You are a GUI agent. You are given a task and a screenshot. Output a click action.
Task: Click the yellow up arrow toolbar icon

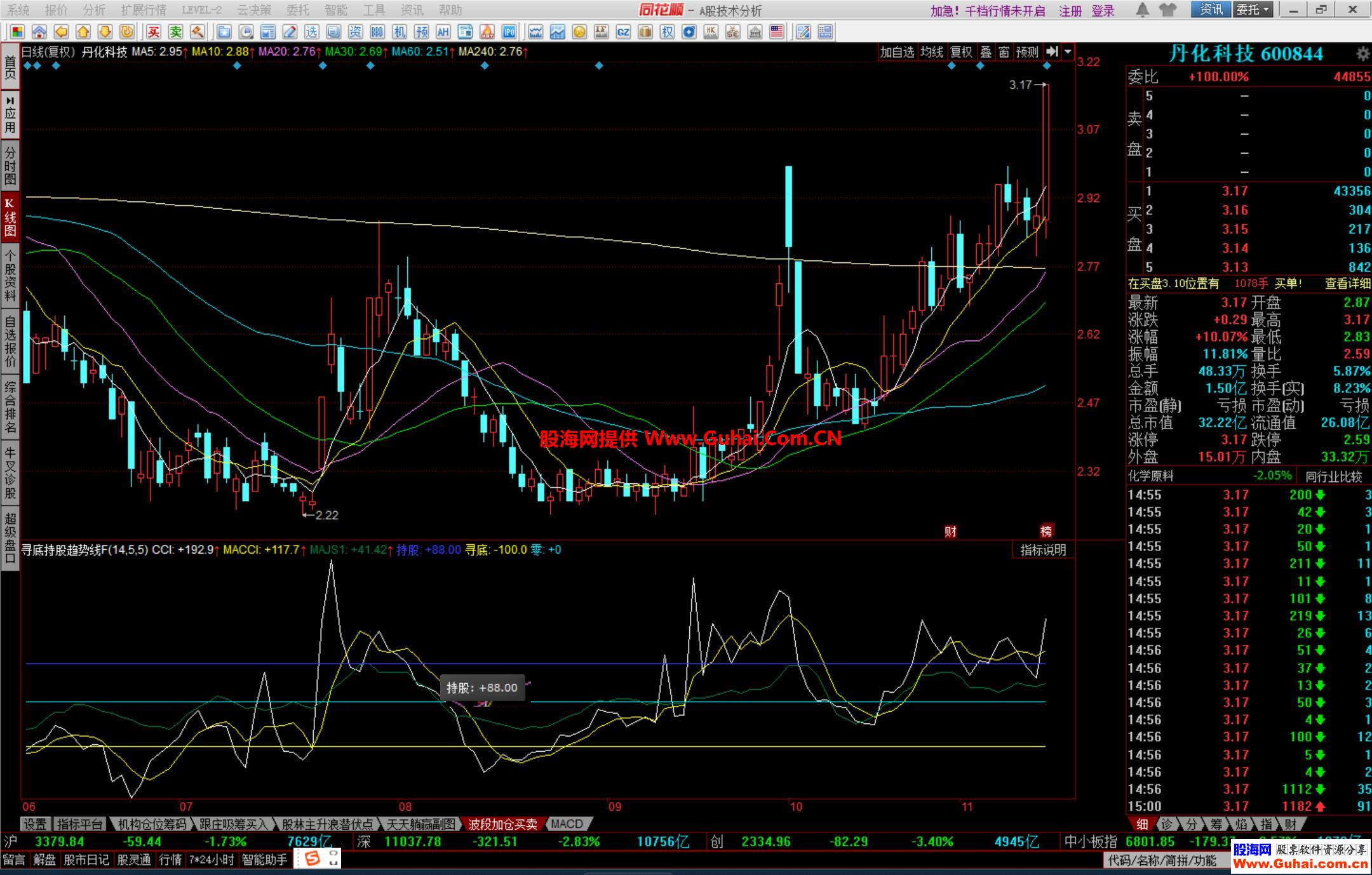[x=83, y=32]
